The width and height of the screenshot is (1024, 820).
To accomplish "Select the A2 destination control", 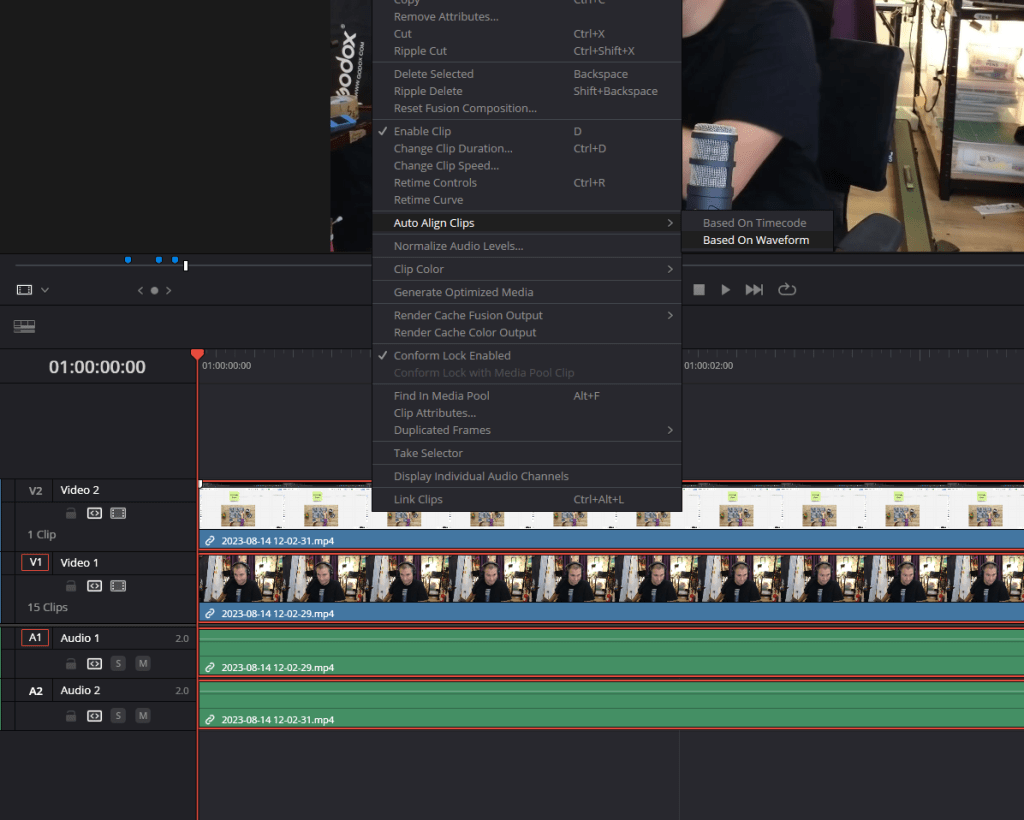I will click(x=35, y=691).
